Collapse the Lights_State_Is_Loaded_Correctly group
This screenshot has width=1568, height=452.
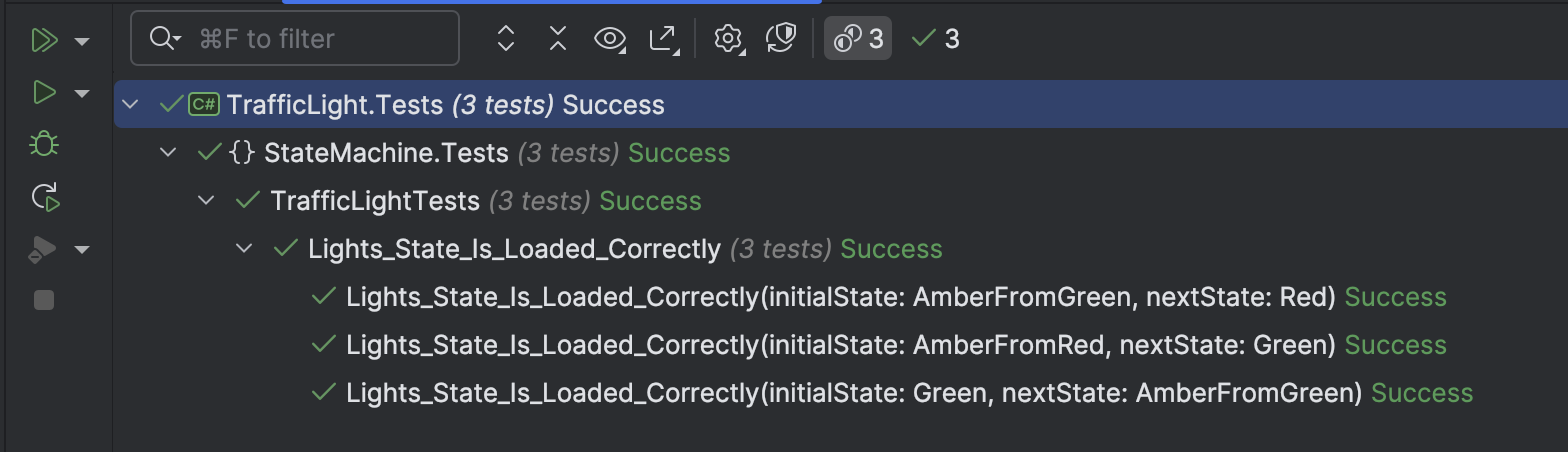(243, 249)
